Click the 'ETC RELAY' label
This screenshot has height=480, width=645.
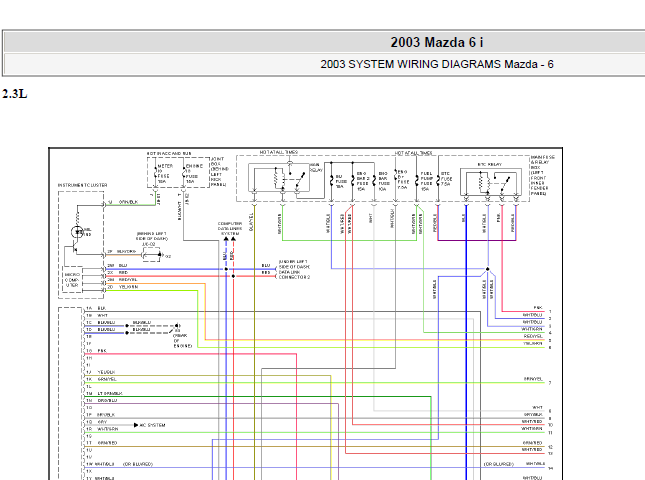click(489, 165)
